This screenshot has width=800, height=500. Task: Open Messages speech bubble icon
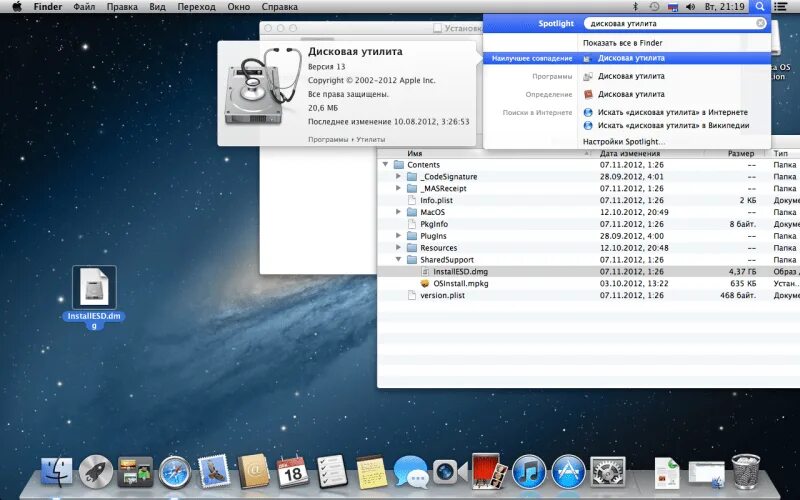coord(411,472)
